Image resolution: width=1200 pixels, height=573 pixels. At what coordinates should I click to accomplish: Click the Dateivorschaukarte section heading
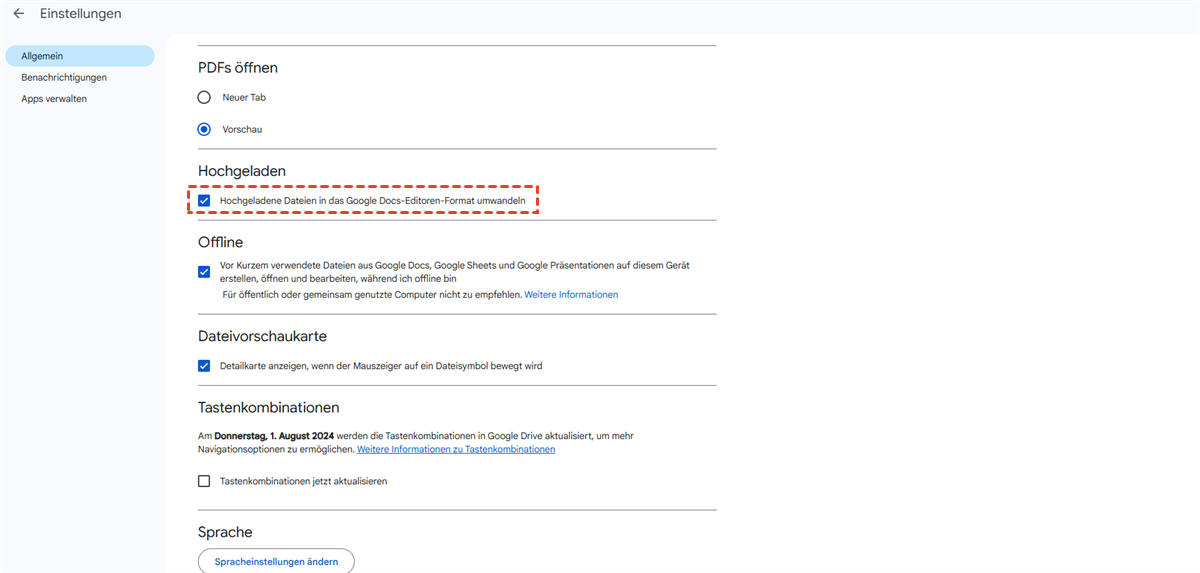click(x=262, y=336)
